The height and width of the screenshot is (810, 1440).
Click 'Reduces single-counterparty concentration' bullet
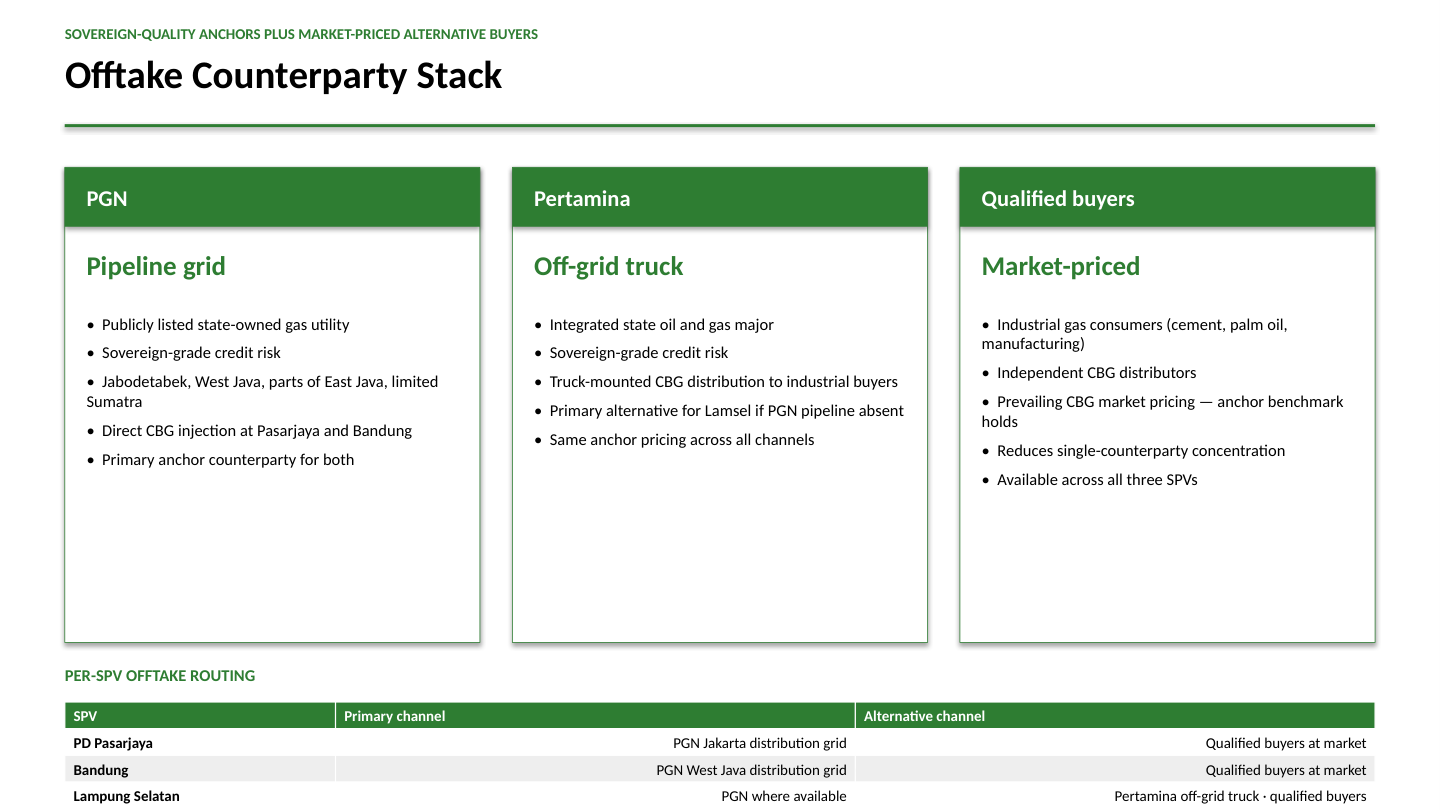coord(1134,451)
